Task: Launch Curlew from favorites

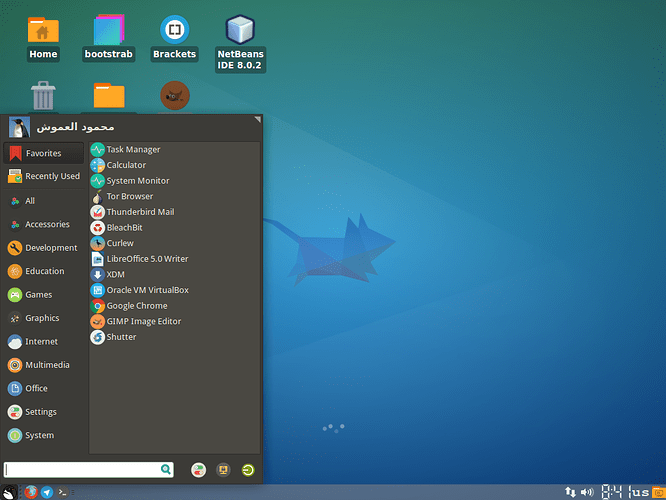Action: [x=174, y=243]
